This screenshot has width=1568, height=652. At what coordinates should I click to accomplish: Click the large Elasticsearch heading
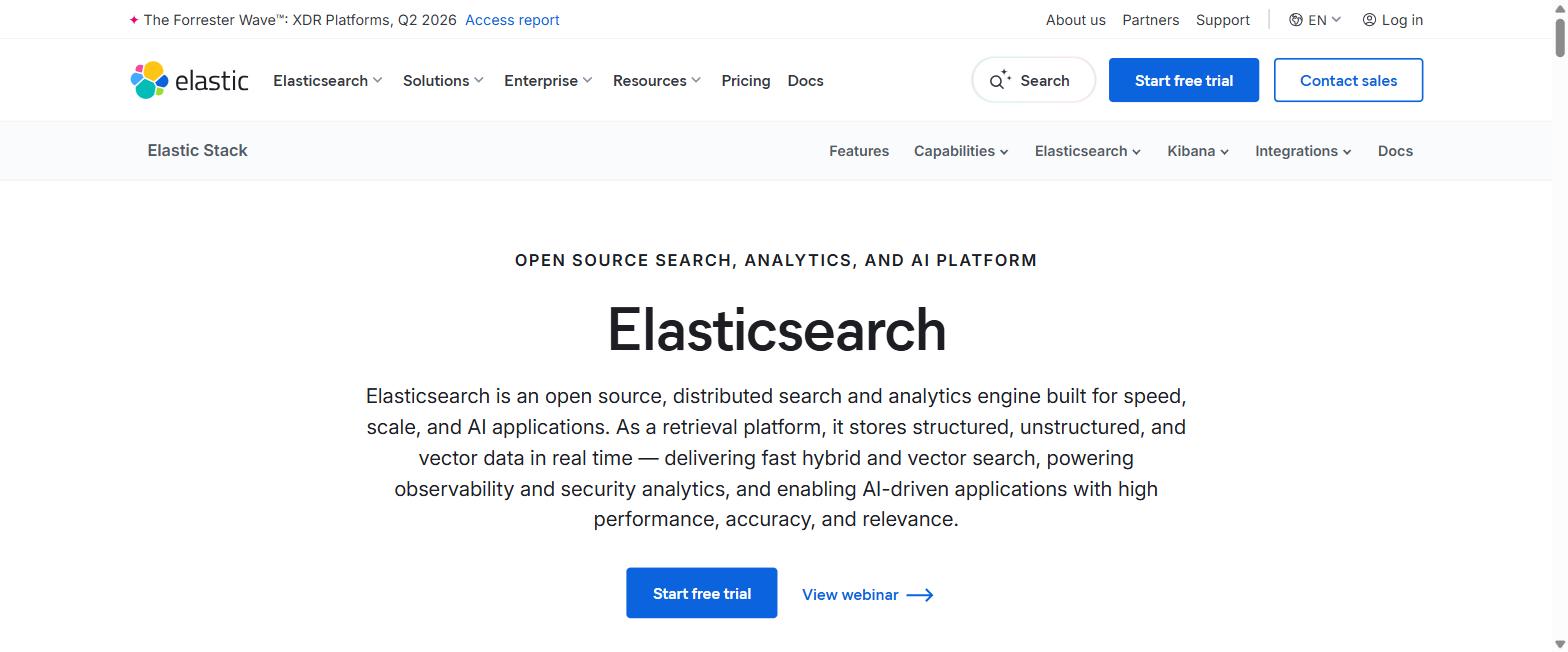tap(777, 329)
